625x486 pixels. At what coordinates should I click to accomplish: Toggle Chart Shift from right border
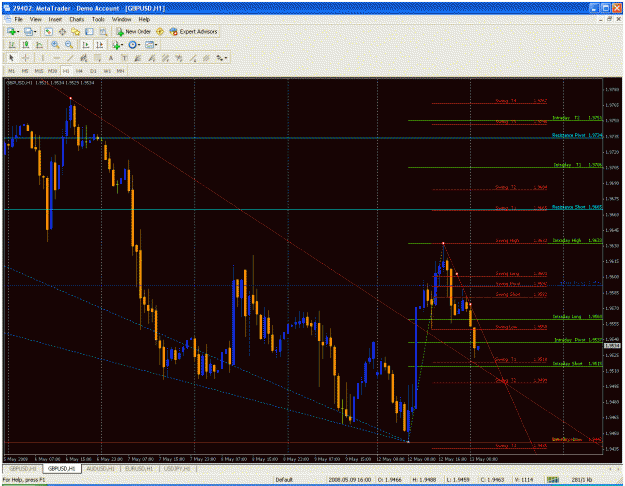pos(99,45)
